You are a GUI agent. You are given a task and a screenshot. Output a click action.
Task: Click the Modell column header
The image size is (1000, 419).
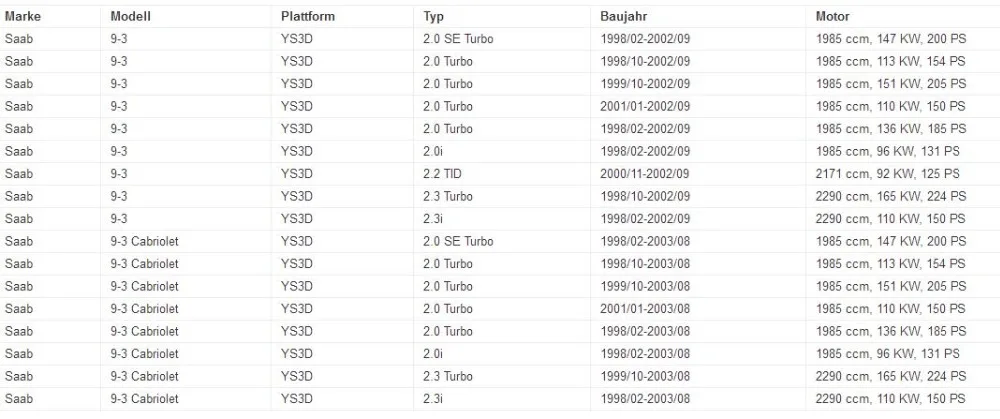[x=131, y=17]
